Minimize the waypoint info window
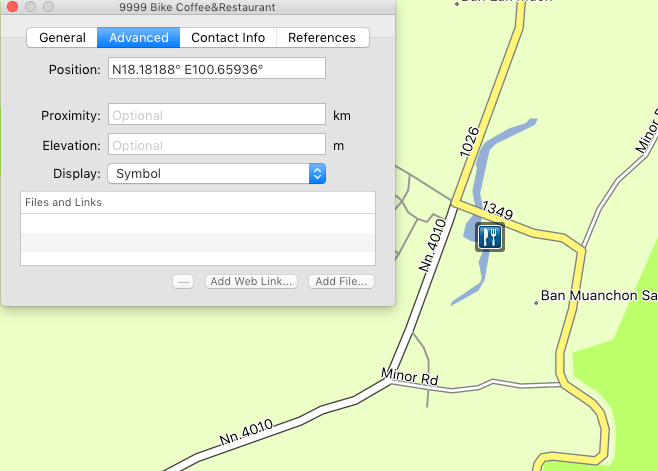Screen dimensions: 658x471 pyautogui.click(x=30, y=8)
